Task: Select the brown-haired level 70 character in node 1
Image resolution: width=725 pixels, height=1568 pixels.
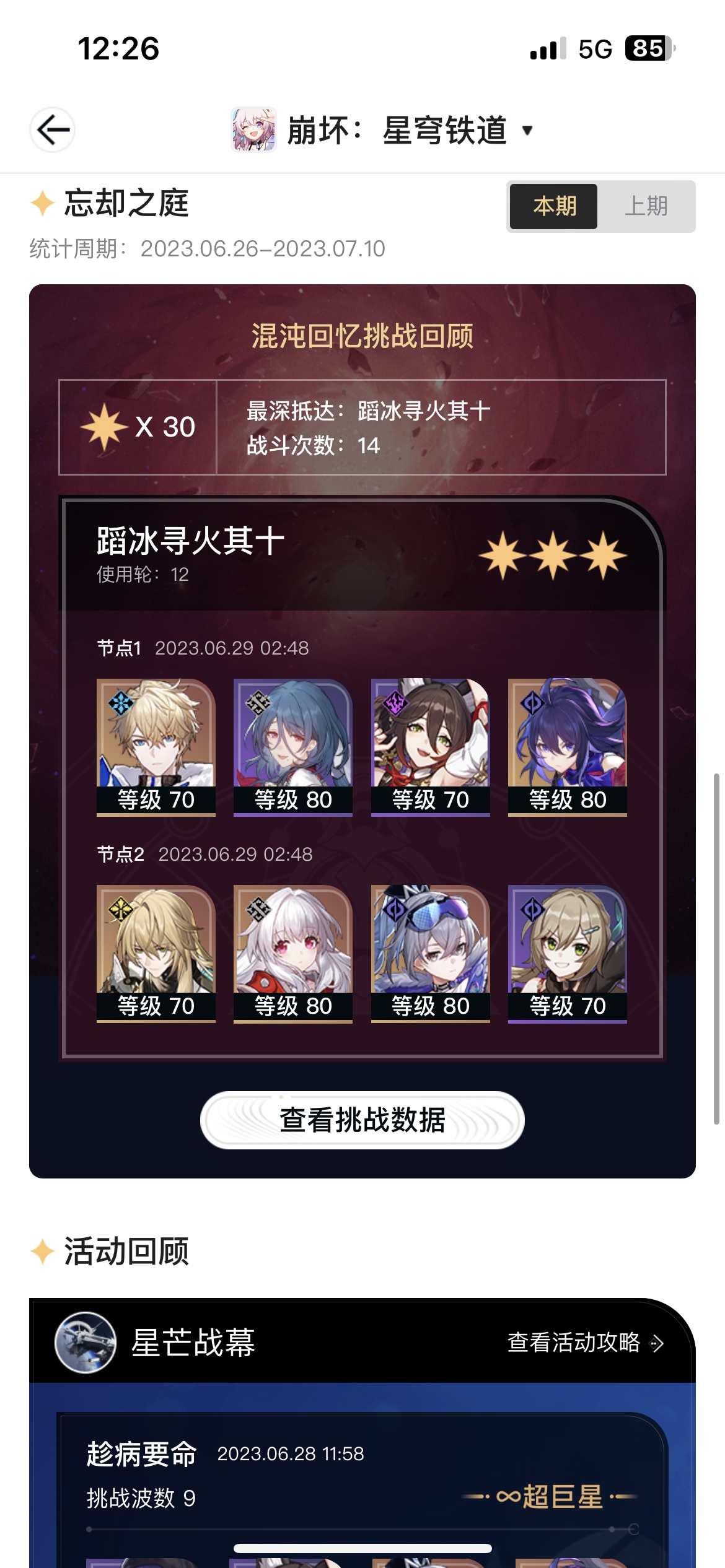Action: click(431, 747)
